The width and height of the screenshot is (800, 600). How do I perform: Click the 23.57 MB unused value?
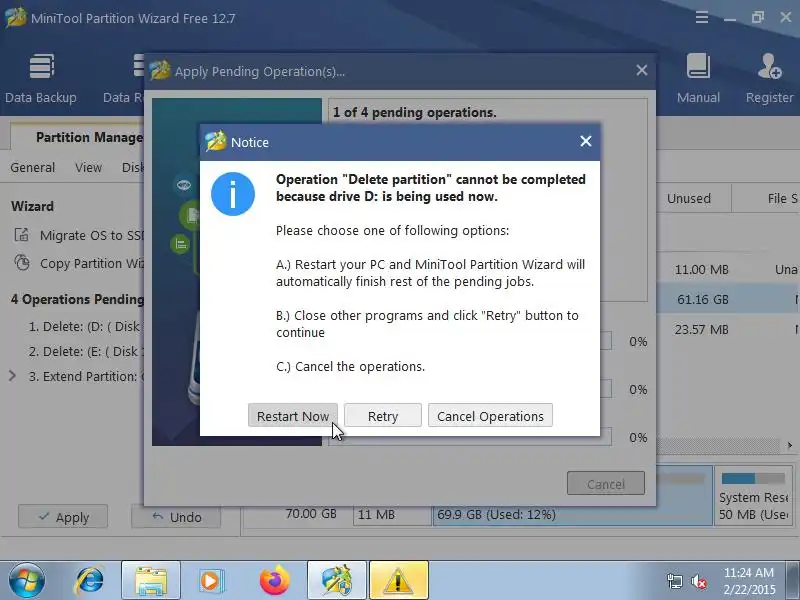coord(702,330)
